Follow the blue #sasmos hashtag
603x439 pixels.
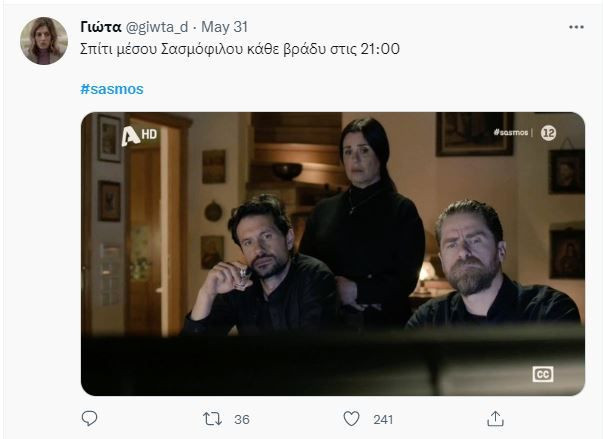pyautogui.click(x=112, y=89)
